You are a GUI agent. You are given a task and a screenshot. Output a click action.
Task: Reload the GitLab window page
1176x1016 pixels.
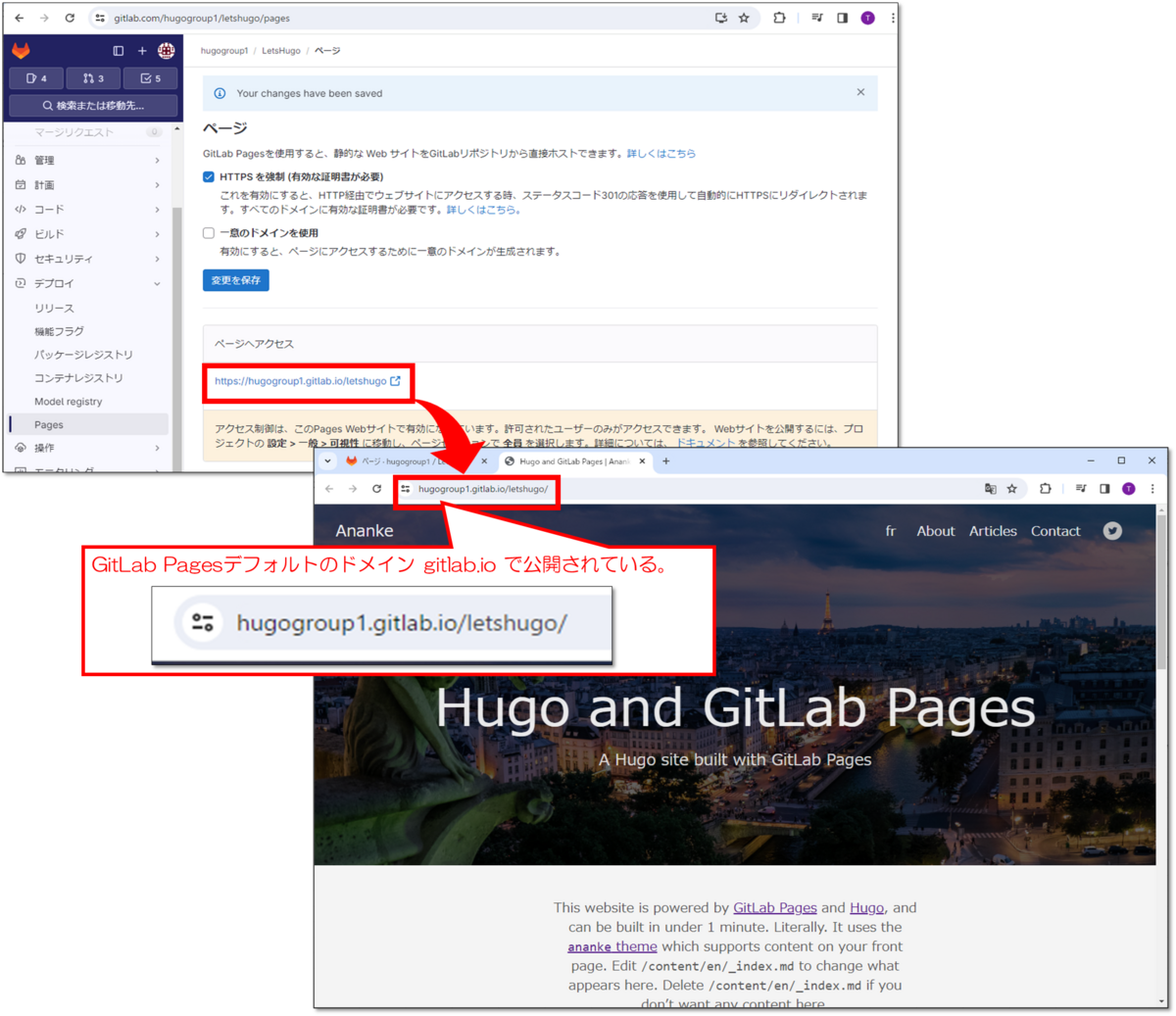point(70,18)
